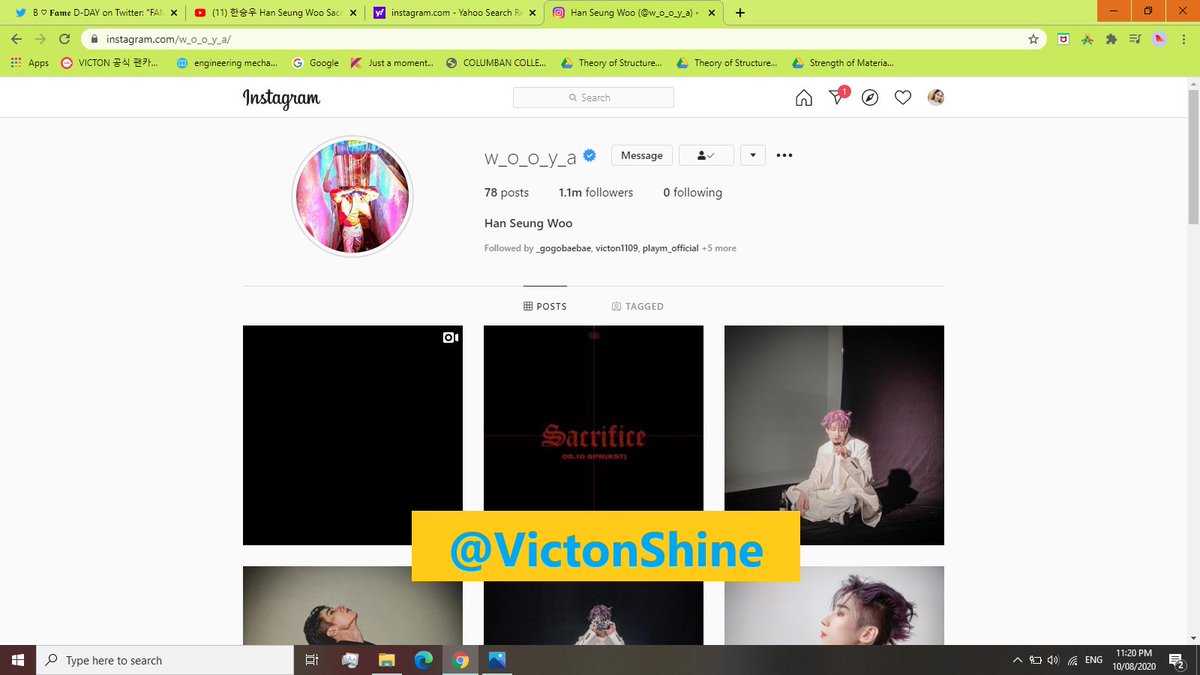The height and width of the screenshot is (675, 1200).
Task: Open the TAGGED tab on the profile
Action: 638,306
